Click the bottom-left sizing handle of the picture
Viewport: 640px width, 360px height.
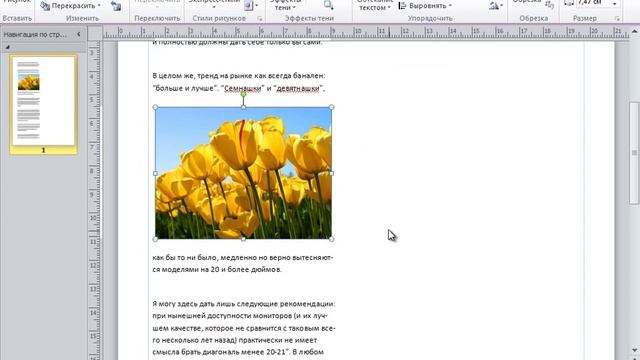pyautogui.click(x=155, y=239)
